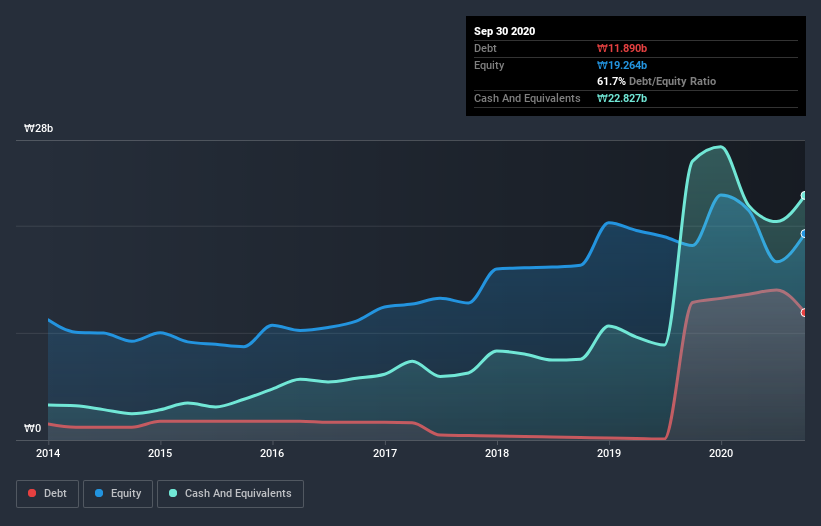Click the 61.7% Debt/Equity Ratio text

click(657, 82)
